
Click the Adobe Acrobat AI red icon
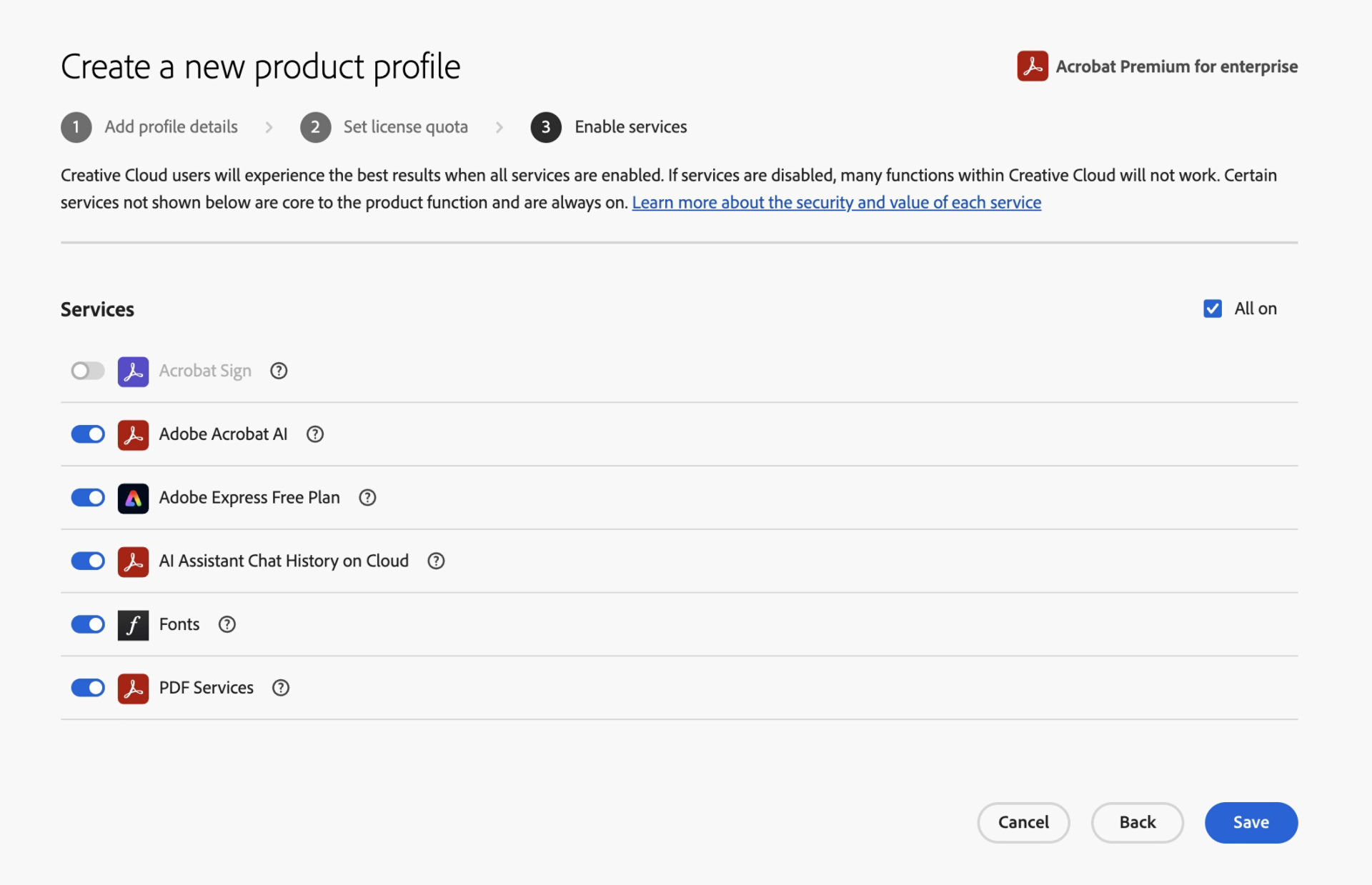tap(133, 435)
